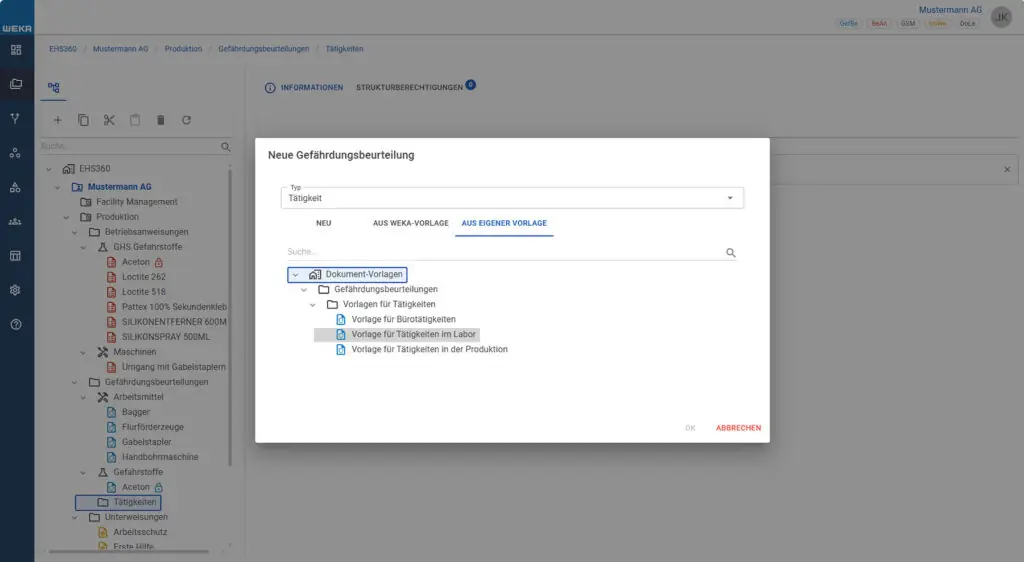
Task: Select Vorlage für Bürotätigkeiten template
Action: coord(403,319)
